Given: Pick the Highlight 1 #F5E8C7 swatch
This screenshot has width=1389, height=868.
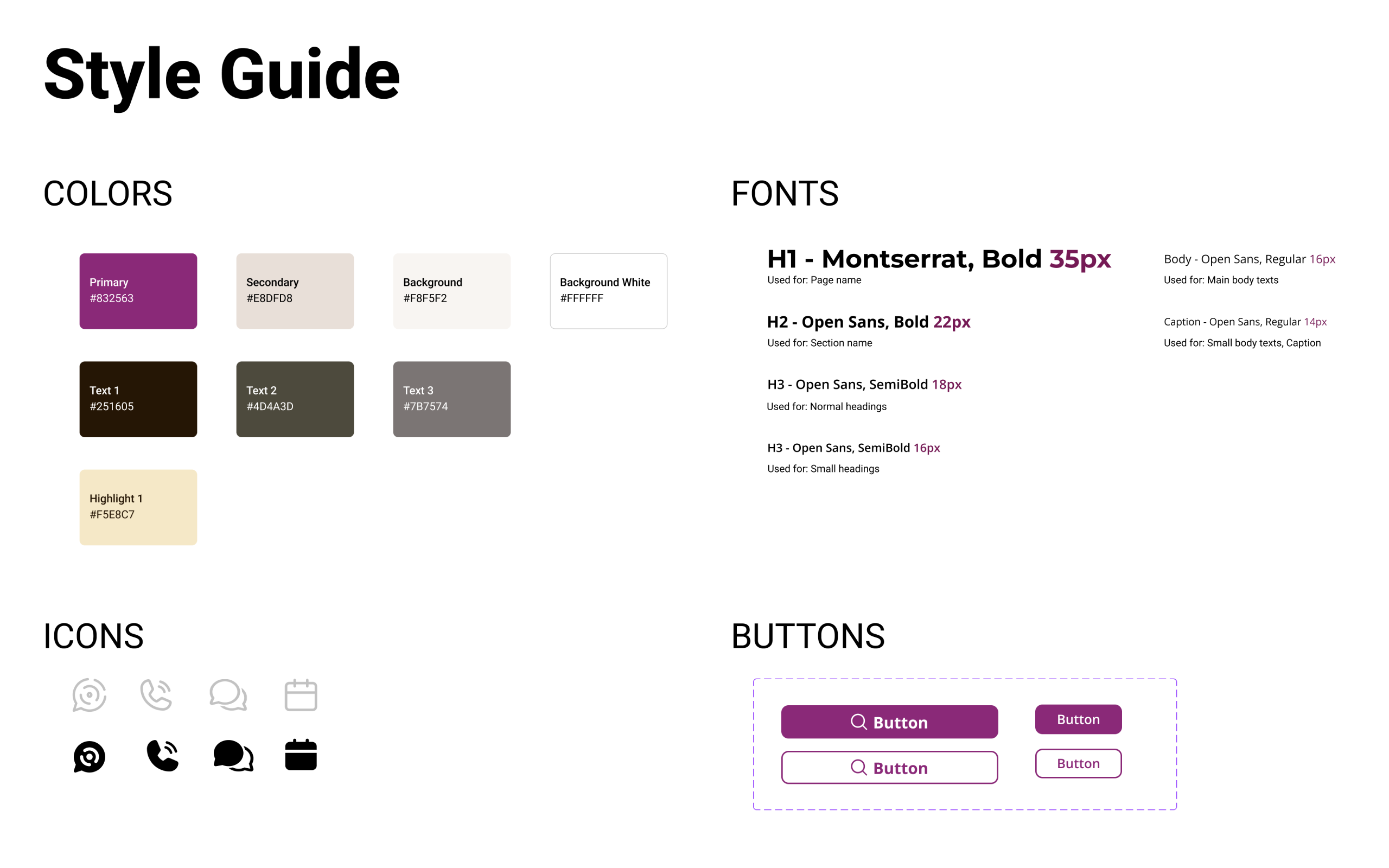Looking at the screenshot, I should (138, 507).
